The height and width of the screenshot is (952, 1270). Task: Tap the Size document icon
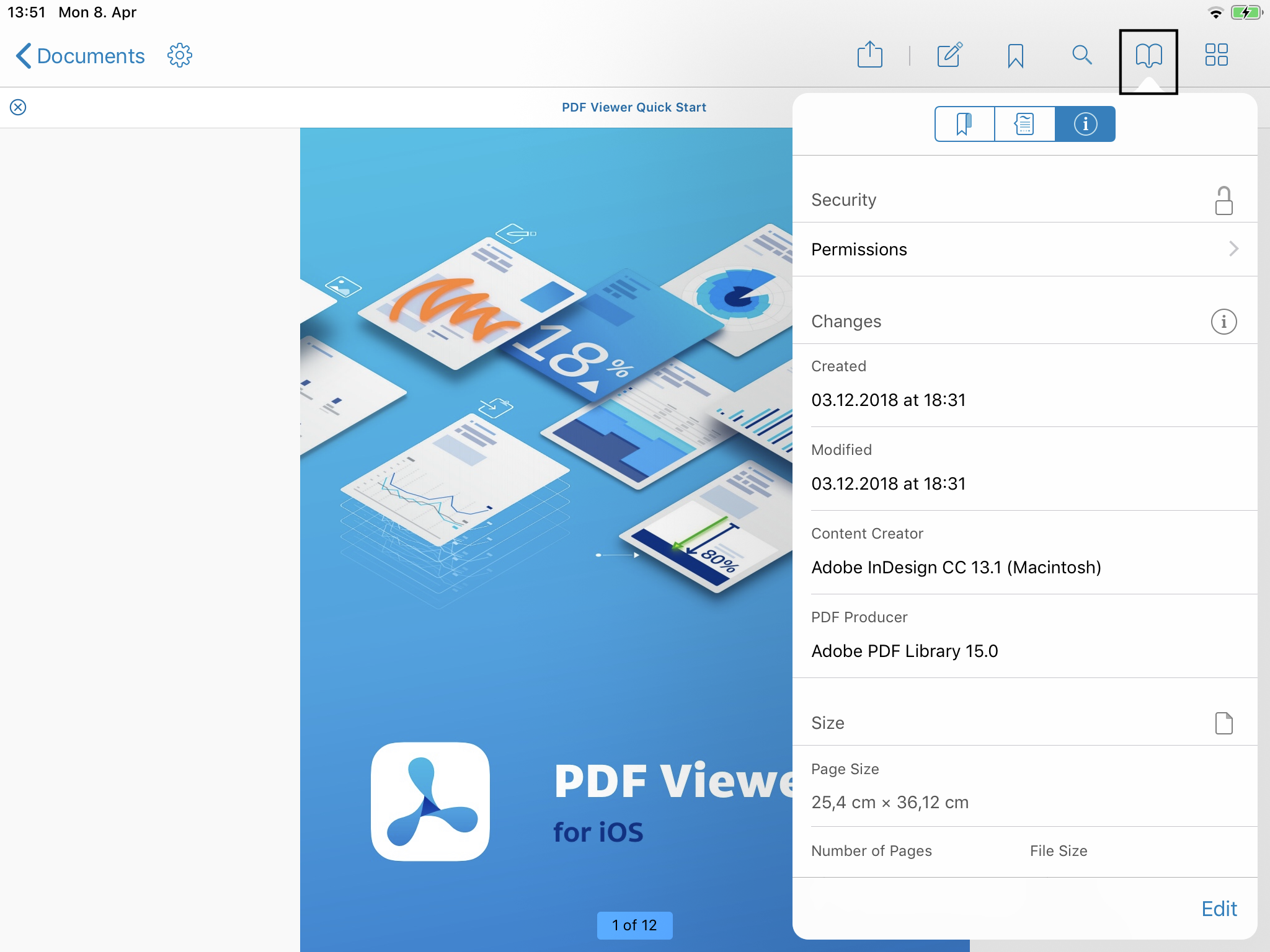[1223, 723]
